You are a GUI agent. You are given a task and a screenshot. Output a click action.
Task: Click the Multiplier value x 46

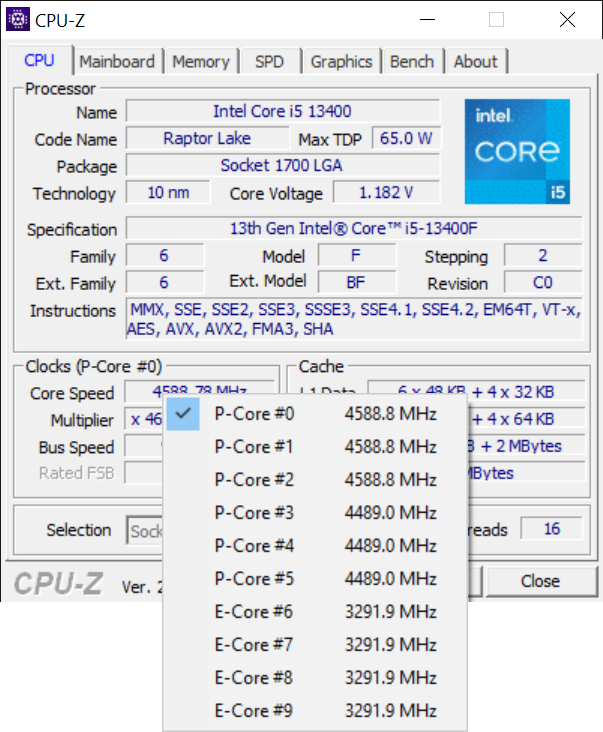pyautogui.click(x=144, y=420)
